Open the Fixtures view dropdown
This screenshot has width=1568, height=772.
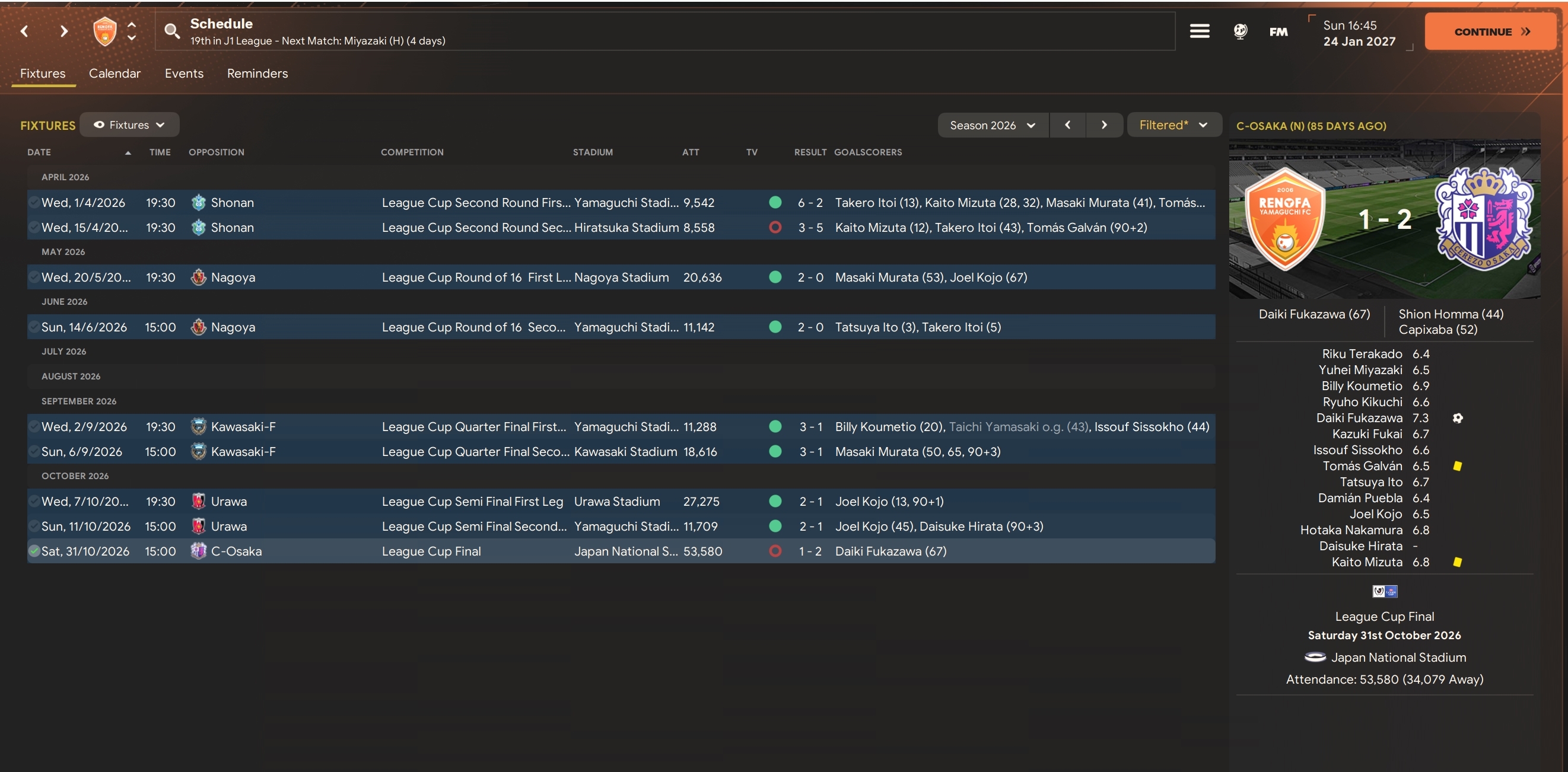tap(130, 125)
